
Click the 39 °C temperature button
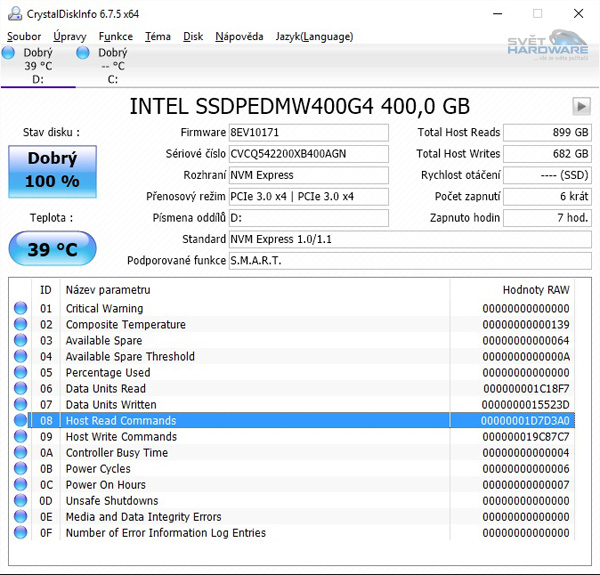pyautogui.click(x=52, y=249)
